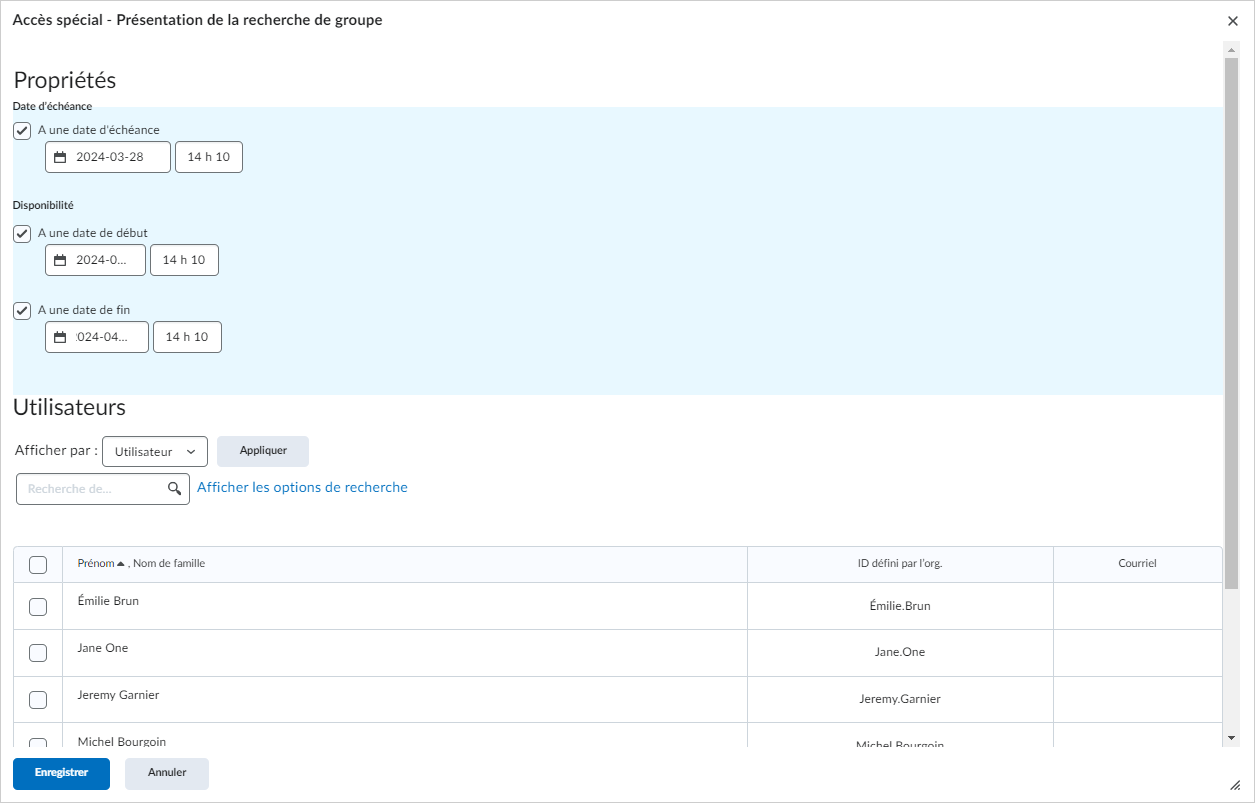Click the scrollbar up arrow
The height and width of the screenshot is (803, 1255).
(x=1231, y=48)
